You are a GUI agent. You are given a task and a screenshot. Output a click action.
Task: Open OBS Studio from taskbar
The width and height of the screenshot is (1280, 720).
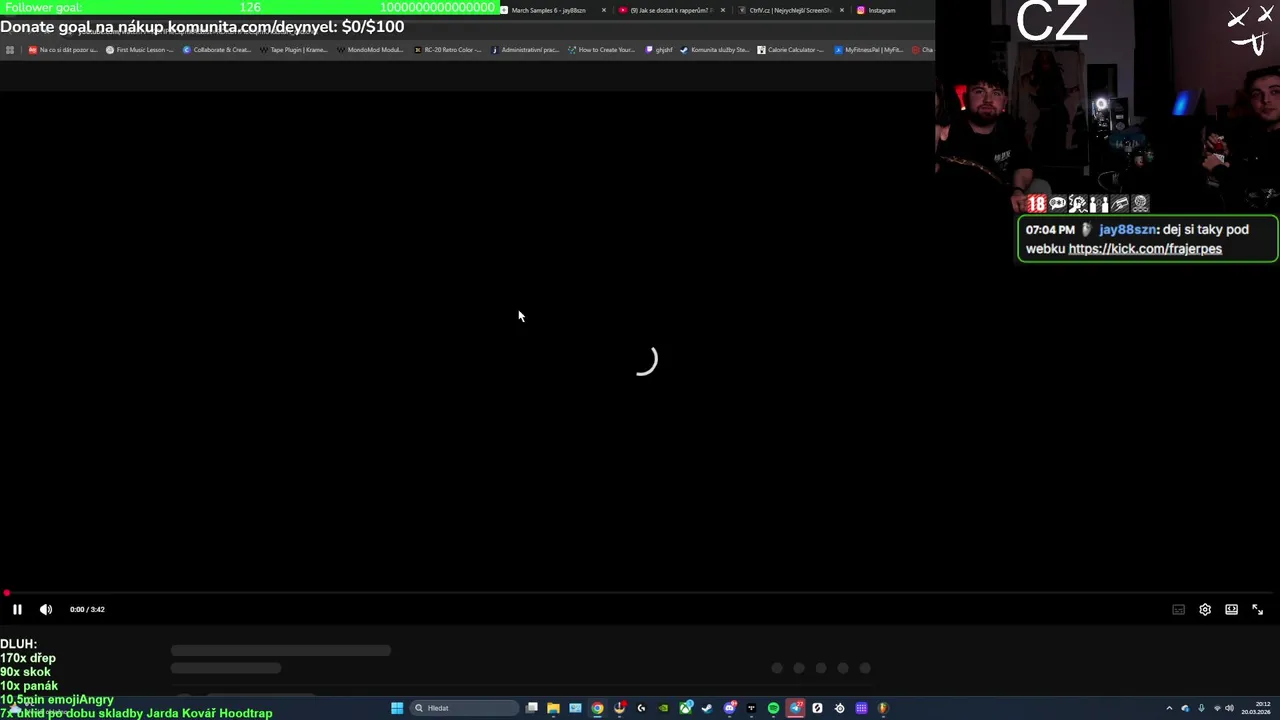coord(839,708)
